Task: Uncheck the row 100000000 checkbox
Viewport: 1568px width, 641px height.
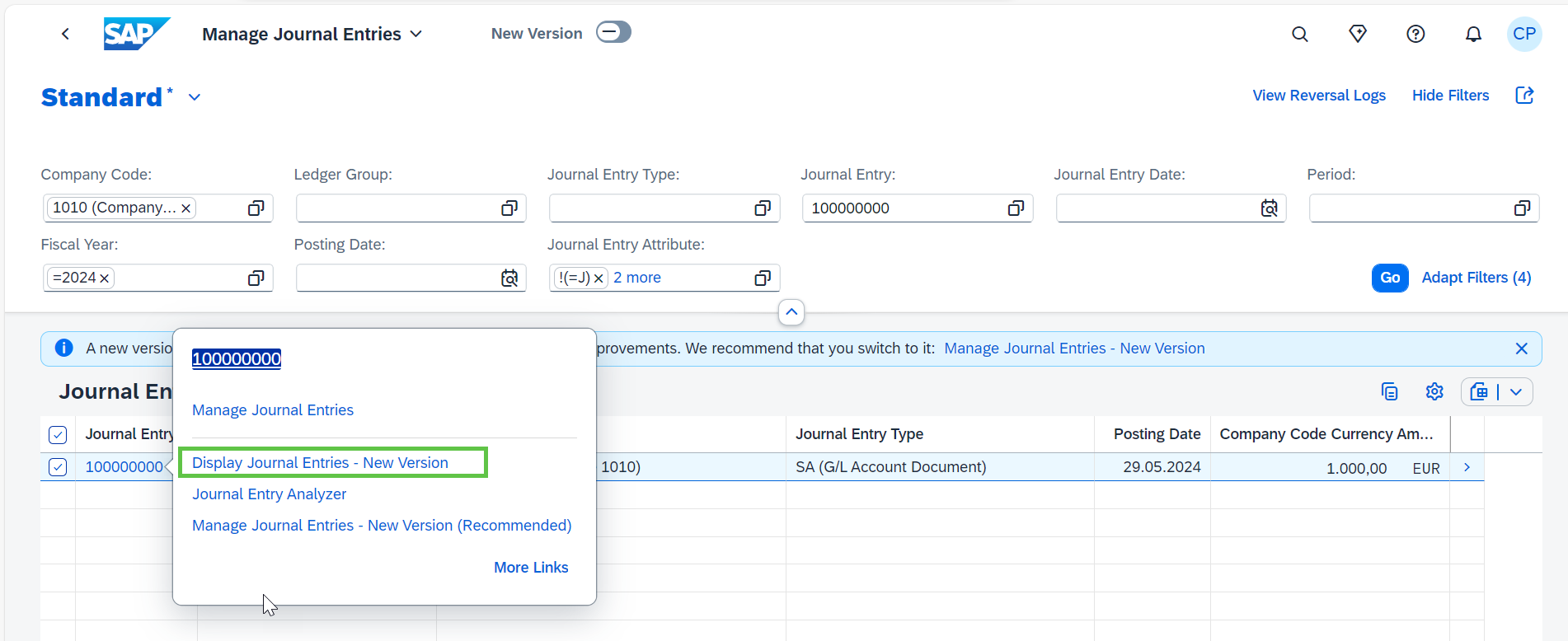Action: (58, 467)
